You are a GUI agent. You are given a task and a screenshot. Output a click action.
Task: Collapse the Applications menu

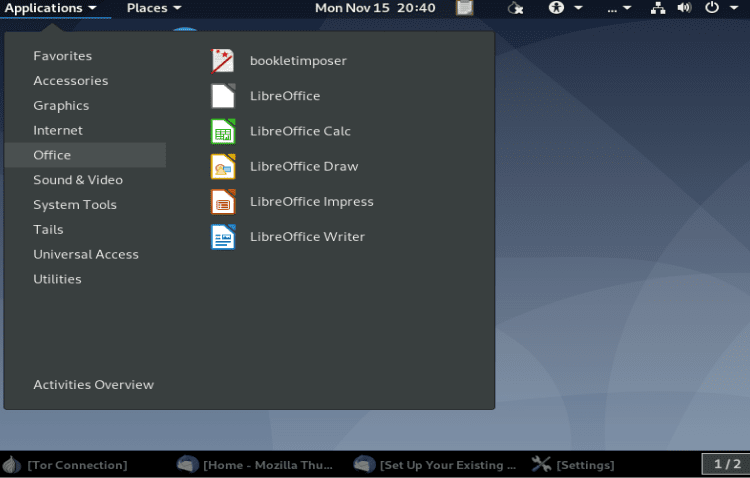[50, 8]
